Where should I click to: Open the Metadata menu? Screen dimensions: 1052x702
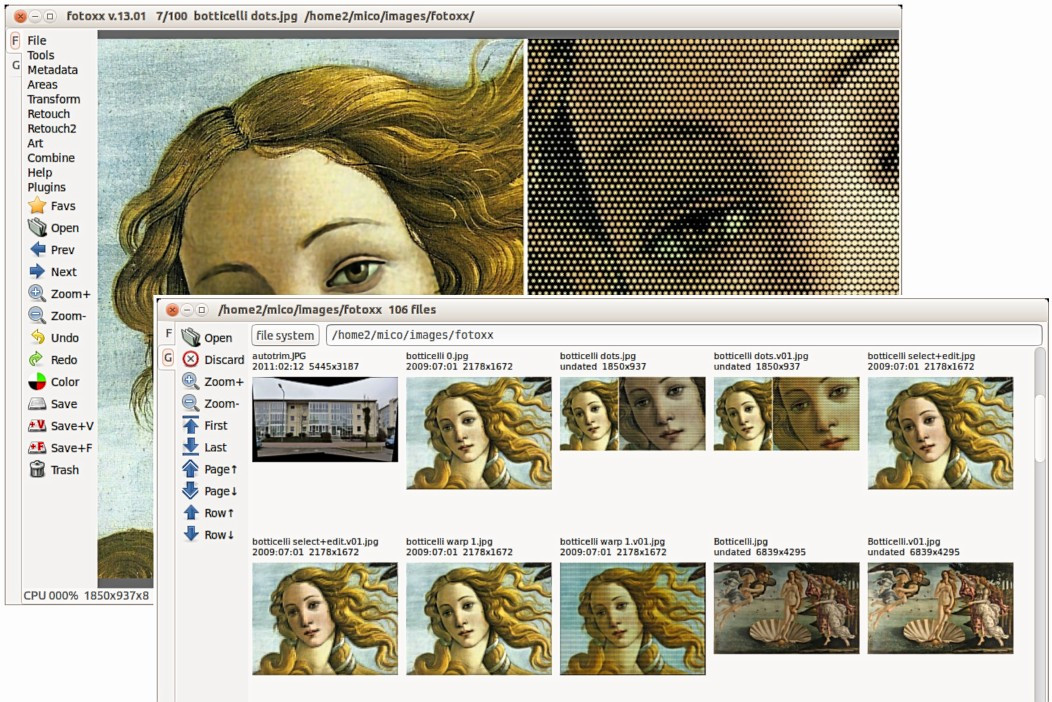point(52,70)
